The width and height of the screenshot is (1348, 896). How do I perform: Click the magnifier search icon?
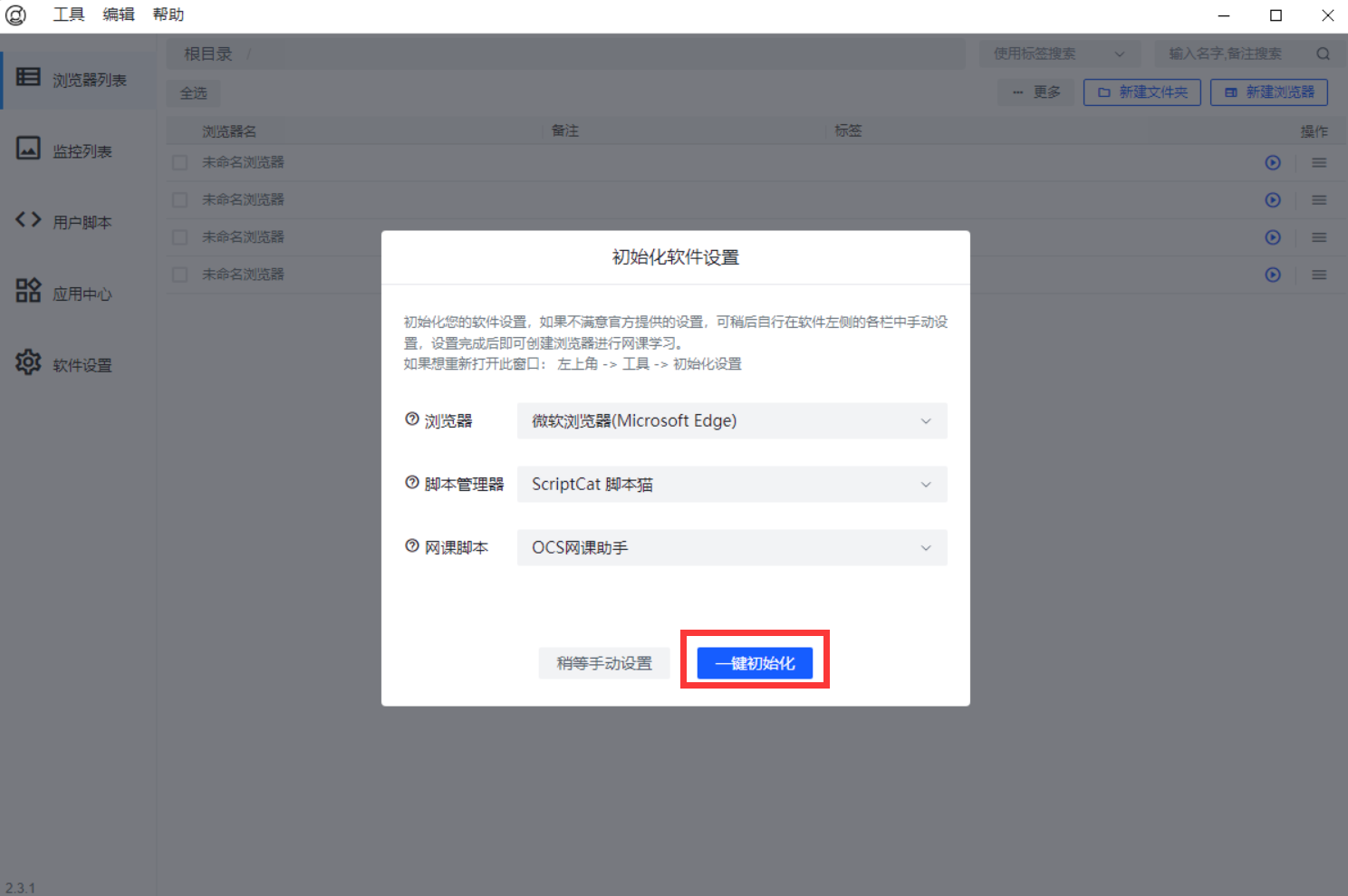click(x=1324, y=53)
